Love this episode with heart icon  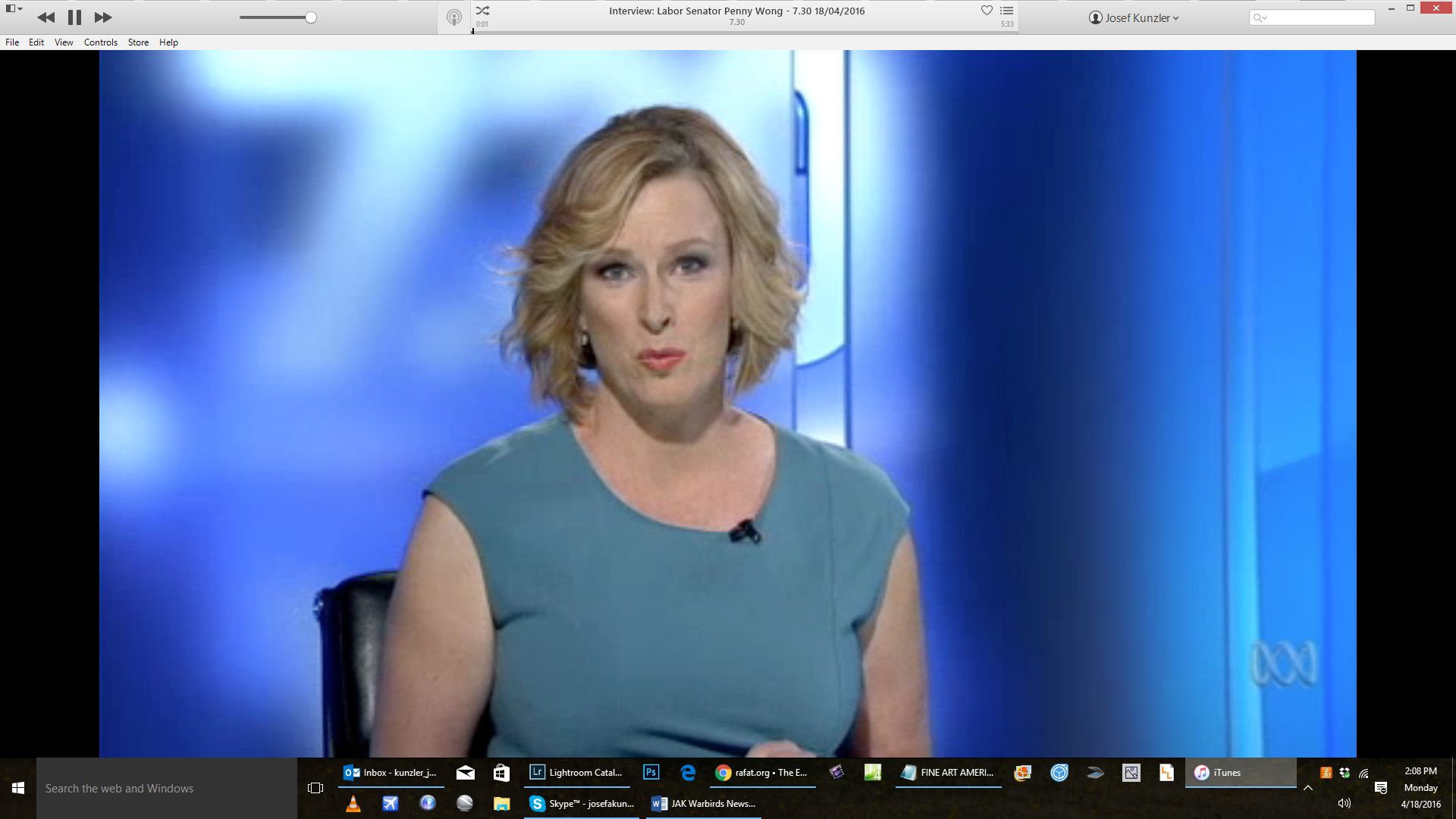[x=987, y=11]
